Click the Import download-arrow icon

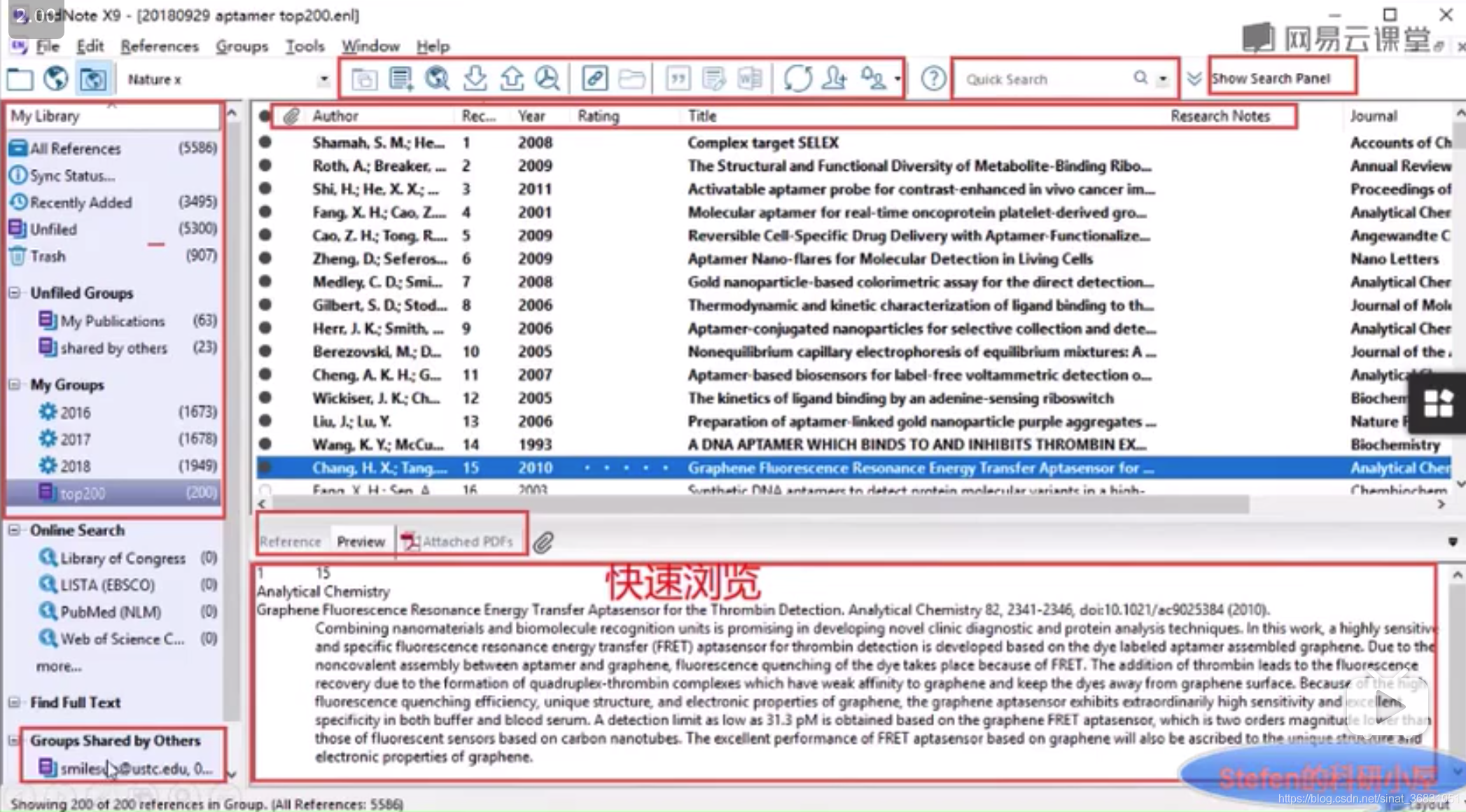[475, 78]
